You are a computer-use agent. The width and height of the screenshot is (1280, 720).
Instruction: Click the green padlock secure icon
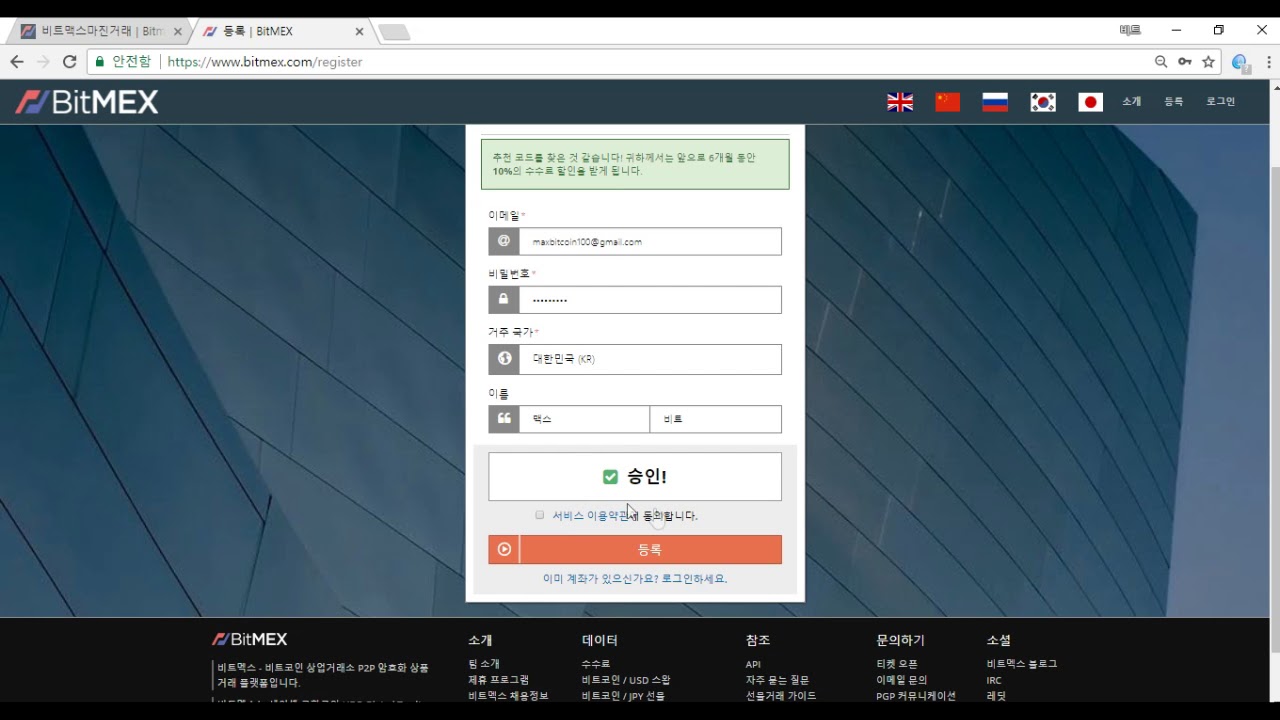tap(99, 62)
